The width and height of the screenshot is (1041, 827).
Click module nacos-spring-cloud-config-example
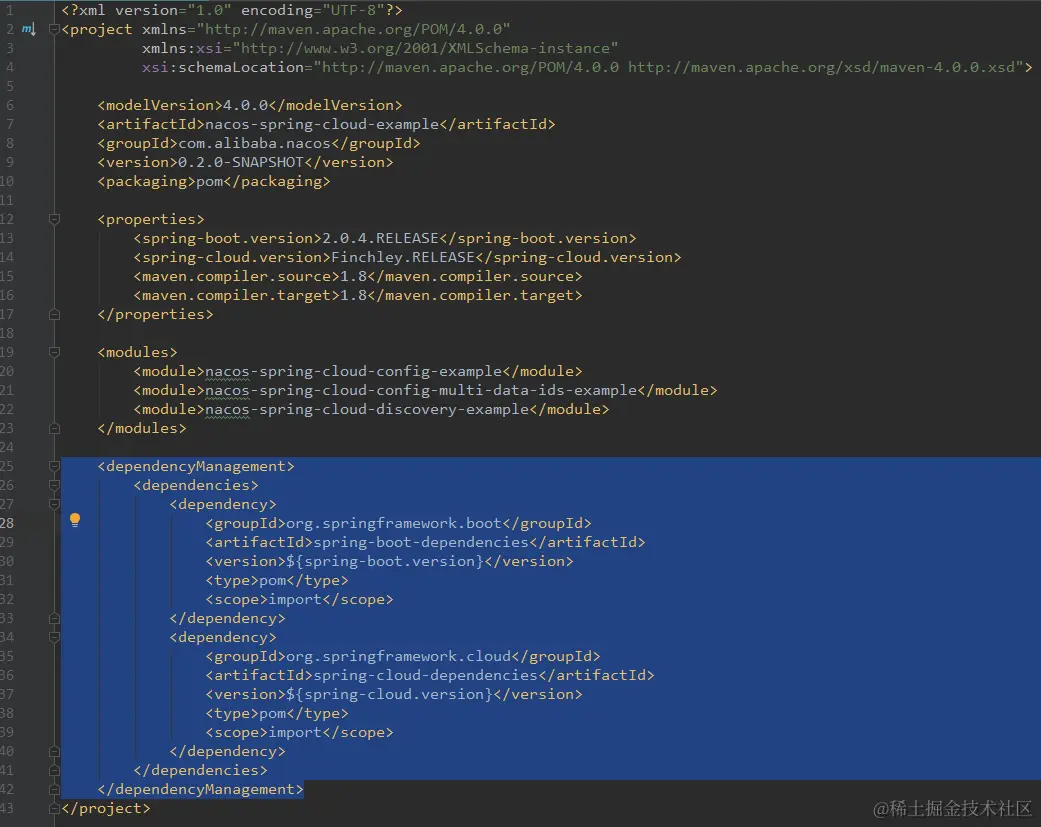pyautogui.click(x=353, y=371)
